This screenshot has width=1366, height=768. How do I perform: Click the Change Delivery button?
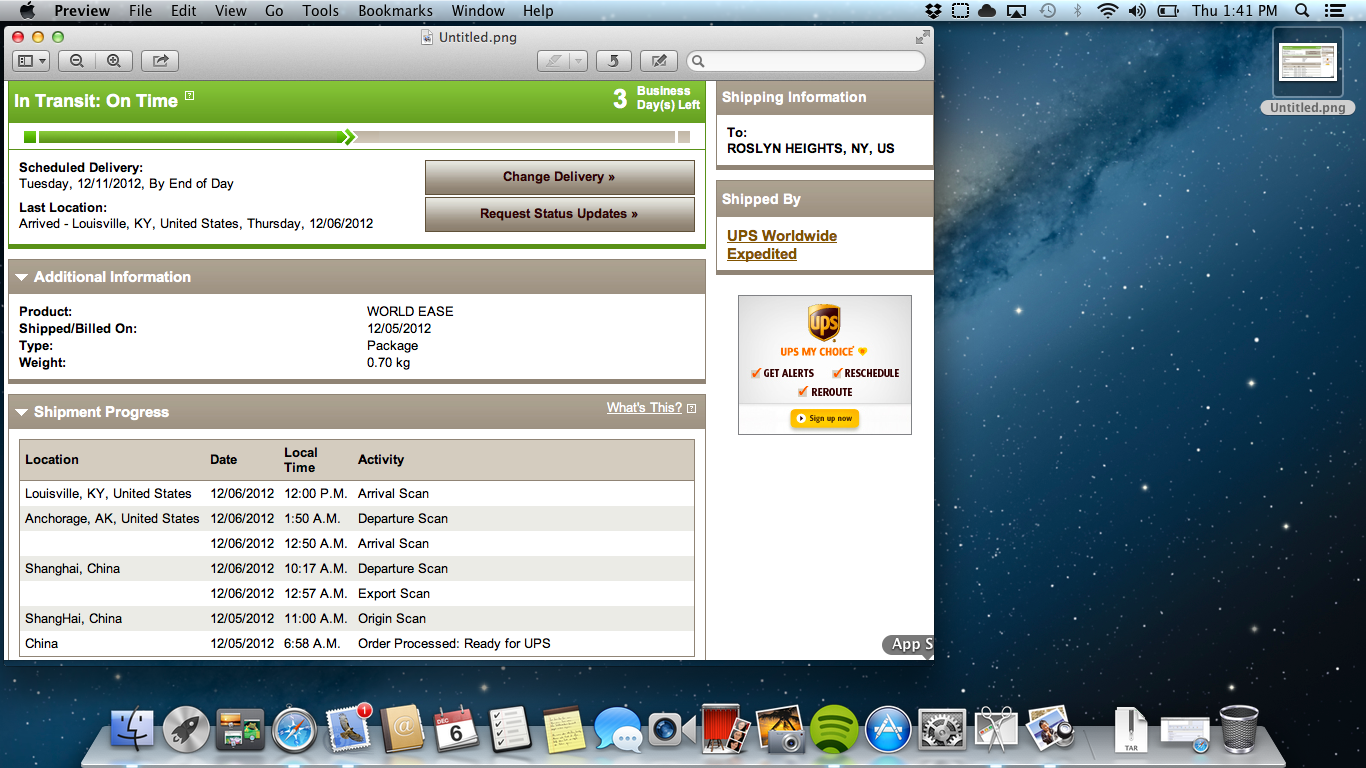(x=560, y=177)
